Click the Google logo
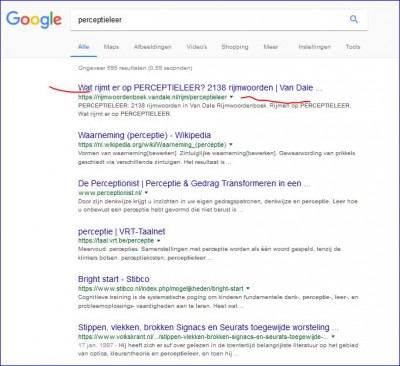 (34, 20)
